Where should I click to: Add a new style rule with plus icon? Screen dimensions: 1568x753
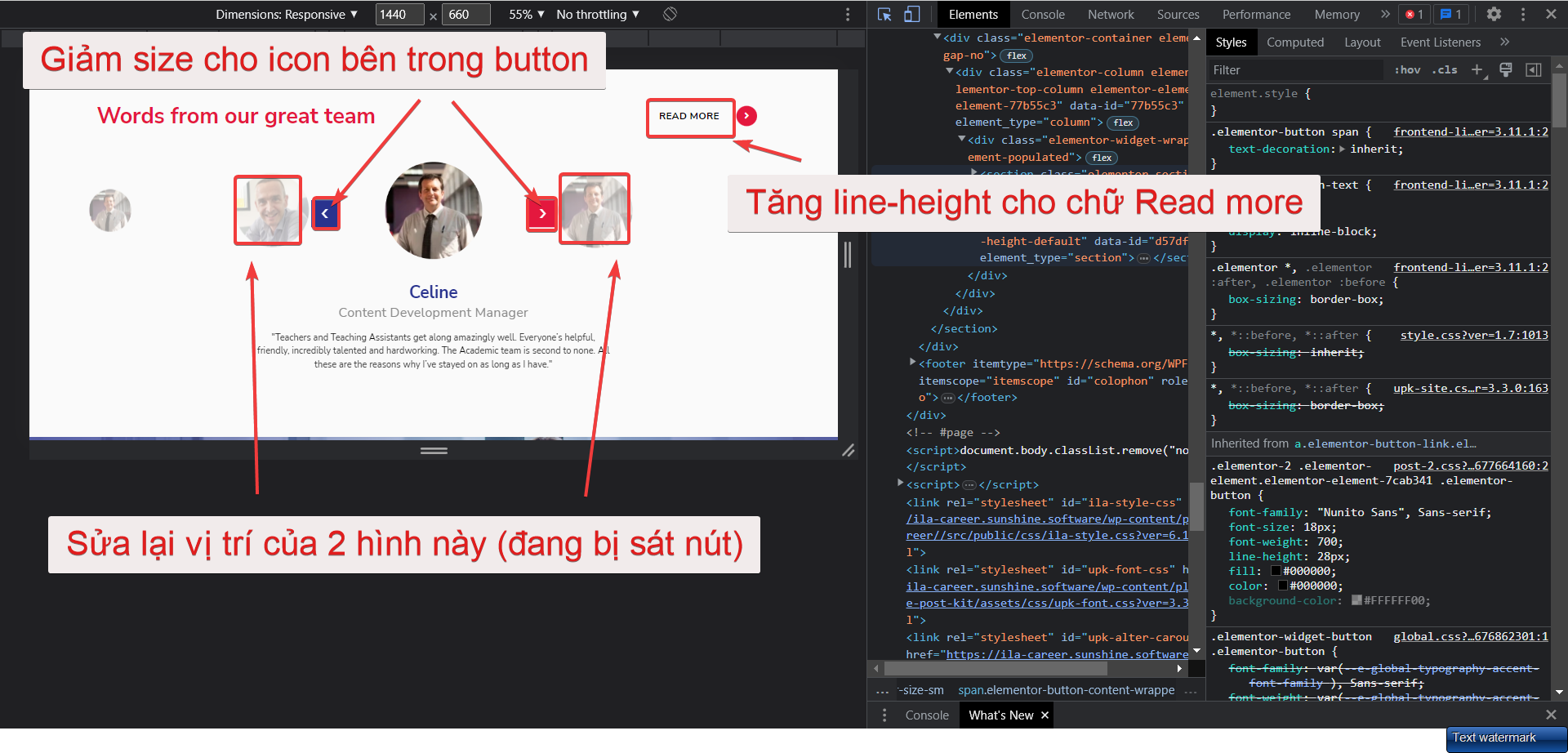[1477, 70]
